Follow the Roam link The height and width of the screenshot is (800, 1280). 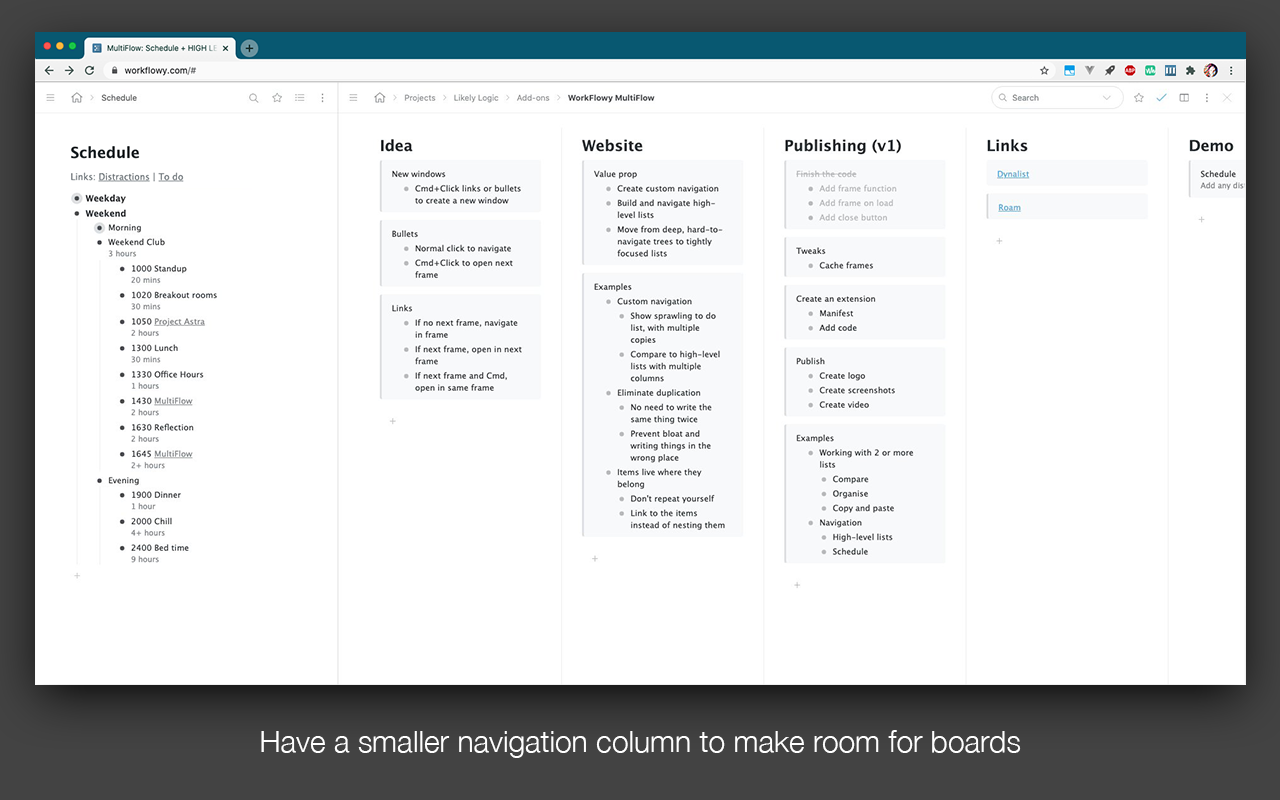point(1009,207)
